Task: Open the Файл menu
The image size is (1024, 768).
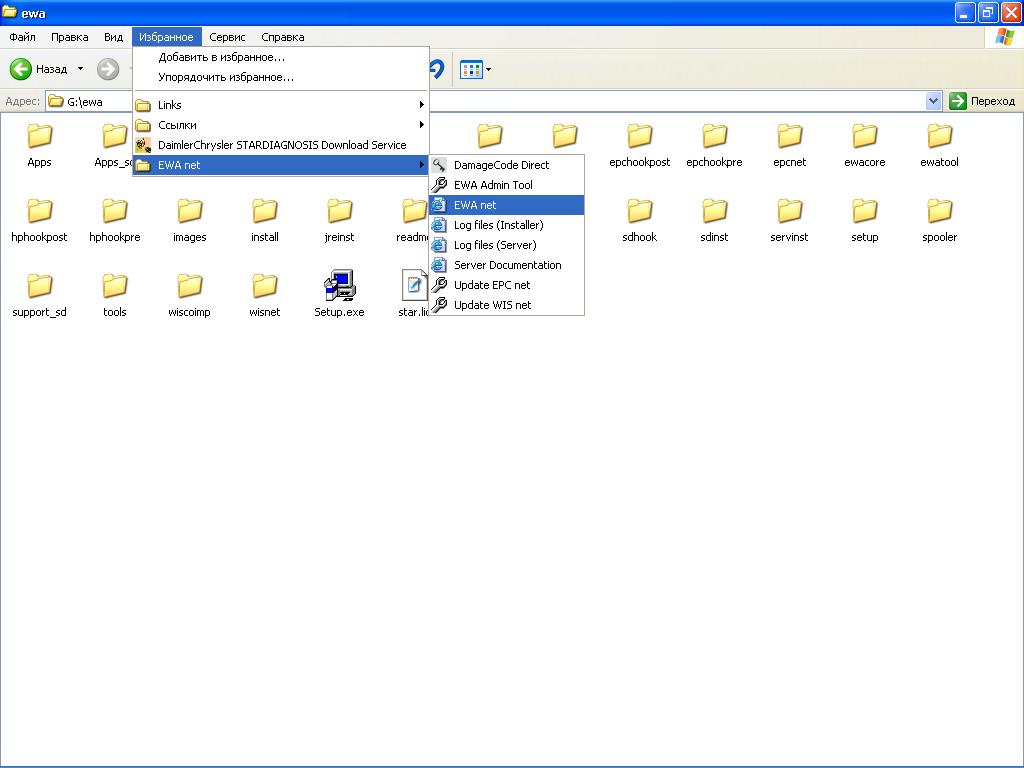Action: 22,37
